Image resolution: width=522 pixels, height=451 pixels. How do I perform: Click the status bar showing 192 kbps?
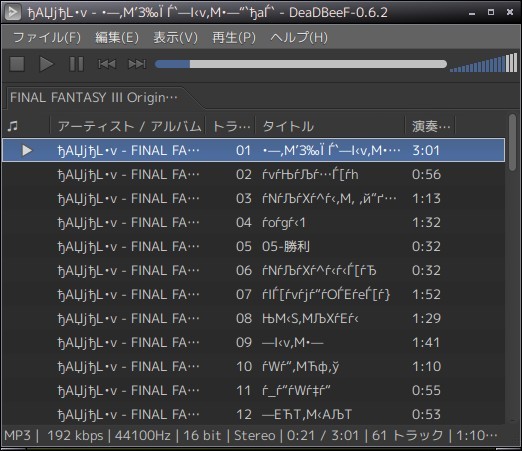(x=75, y=435)
